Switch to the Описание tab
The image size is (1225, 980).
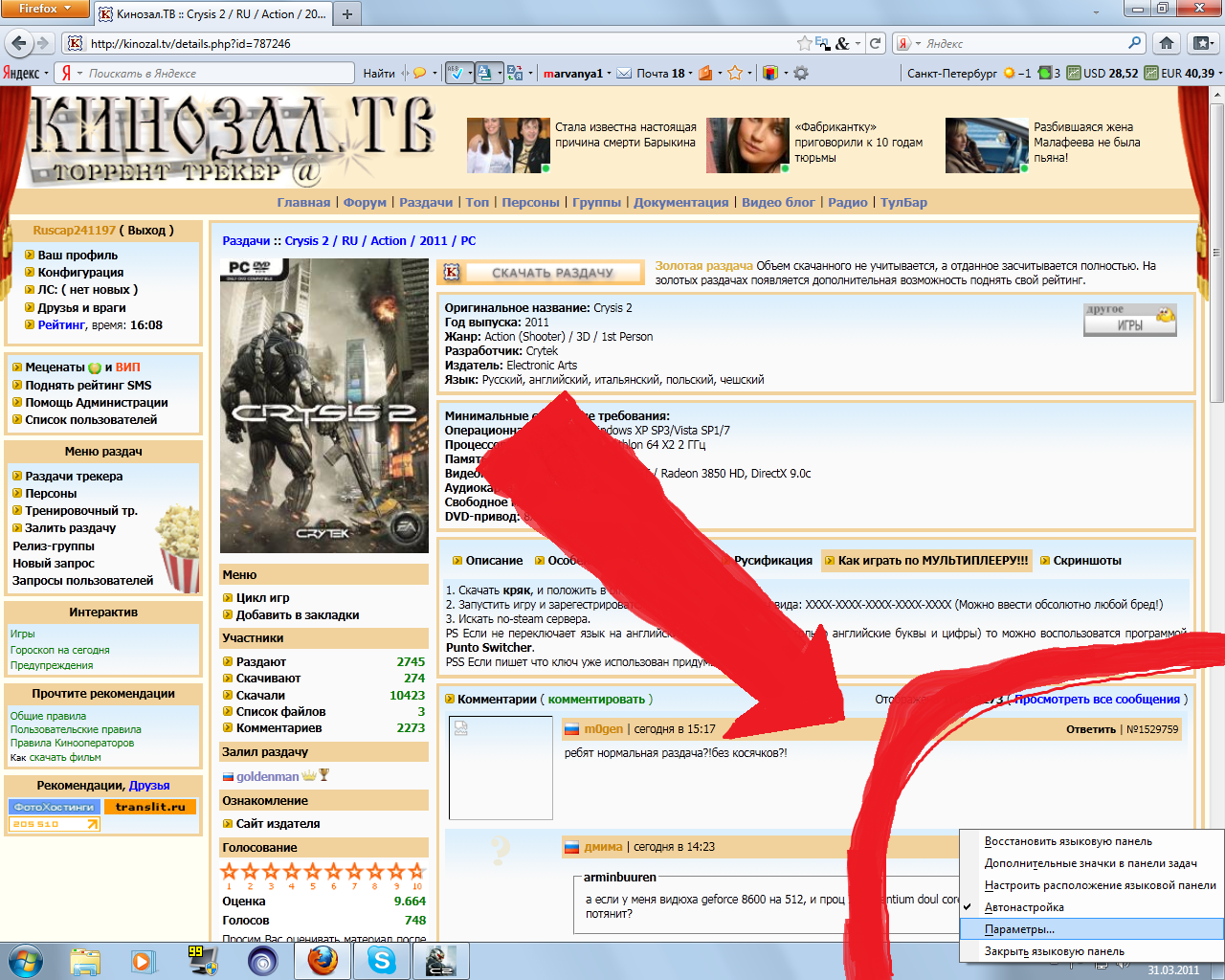pos(494,561)
